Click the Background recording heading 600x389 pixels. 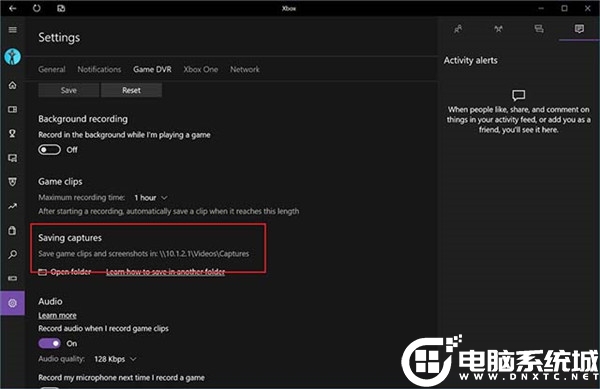[x=83, y=119]
